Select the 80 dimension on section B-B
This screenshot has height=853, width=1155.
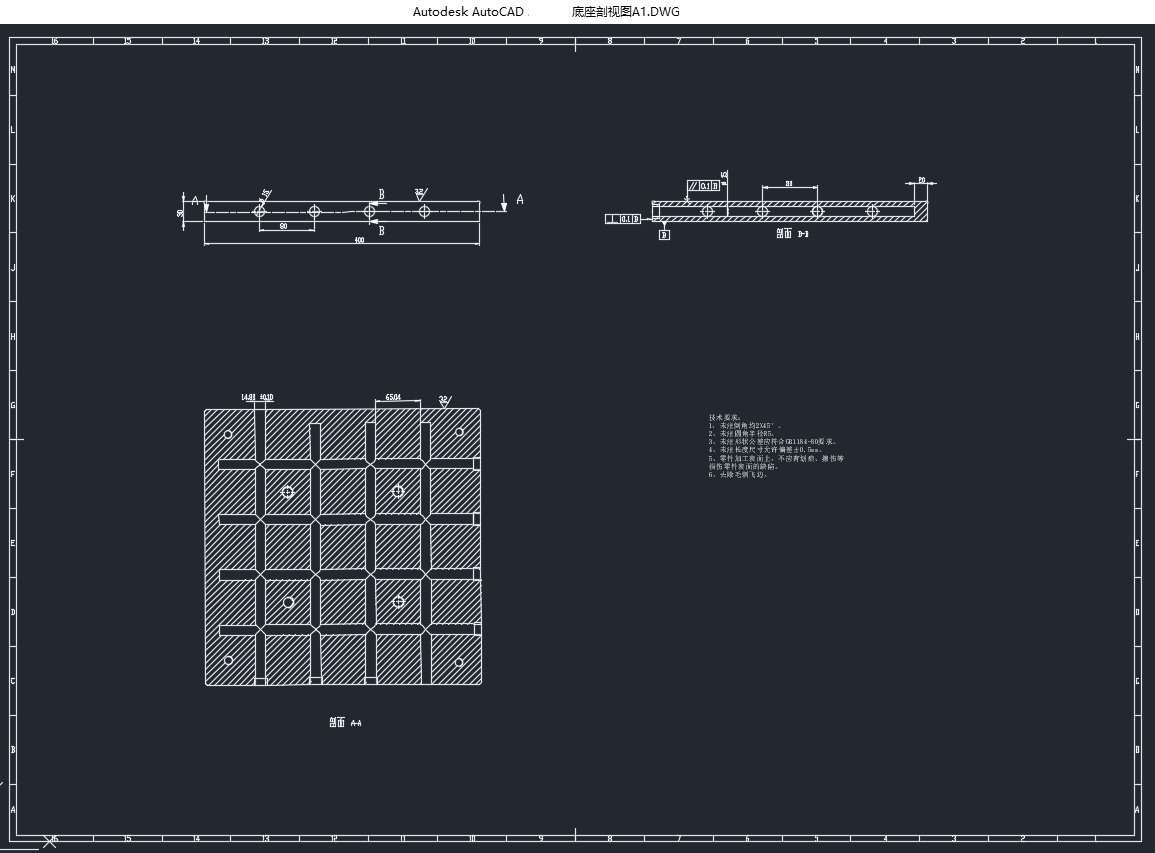point(789,184)
